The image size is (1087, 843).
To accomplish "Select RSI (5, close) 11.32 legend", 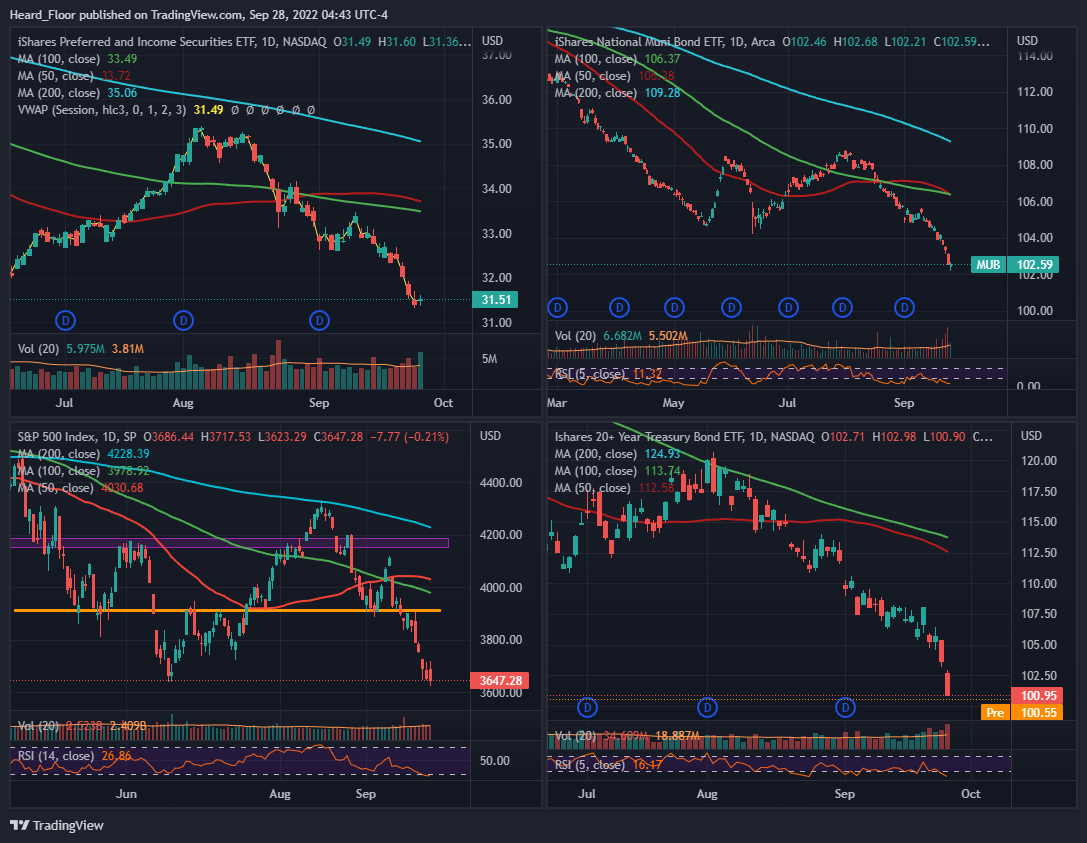I will (608, 374).
